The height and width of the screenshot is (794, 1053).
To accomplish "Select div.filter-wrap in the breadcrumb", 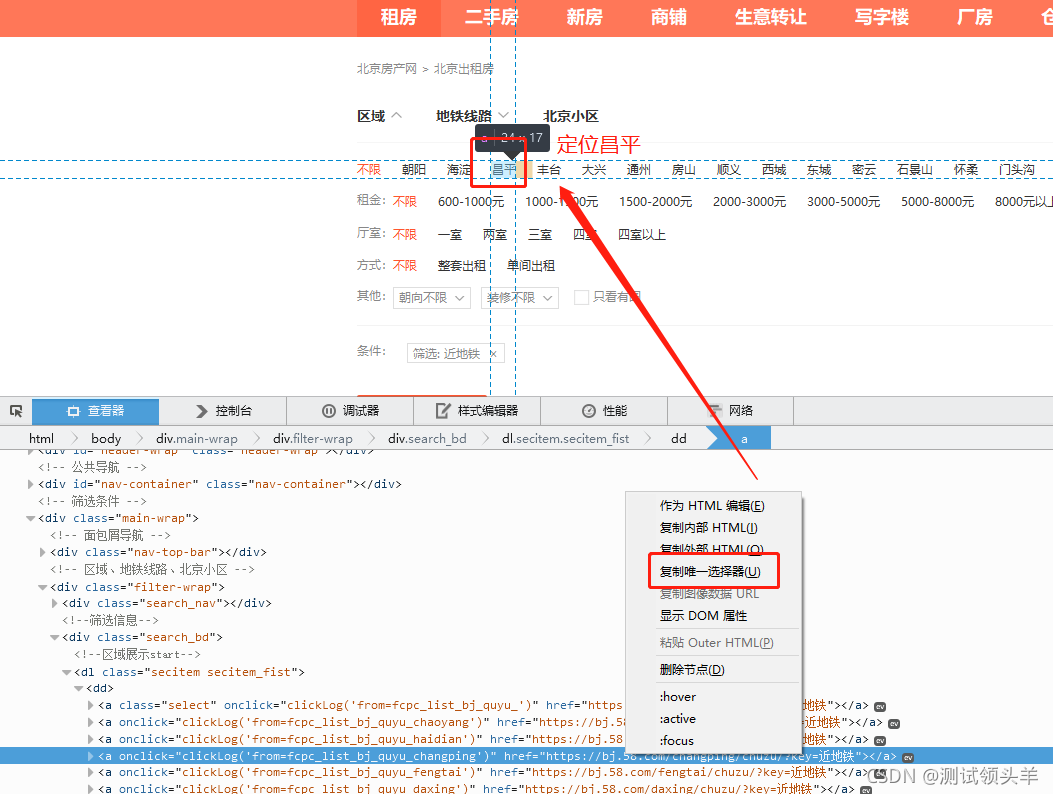I will [312, 439].
